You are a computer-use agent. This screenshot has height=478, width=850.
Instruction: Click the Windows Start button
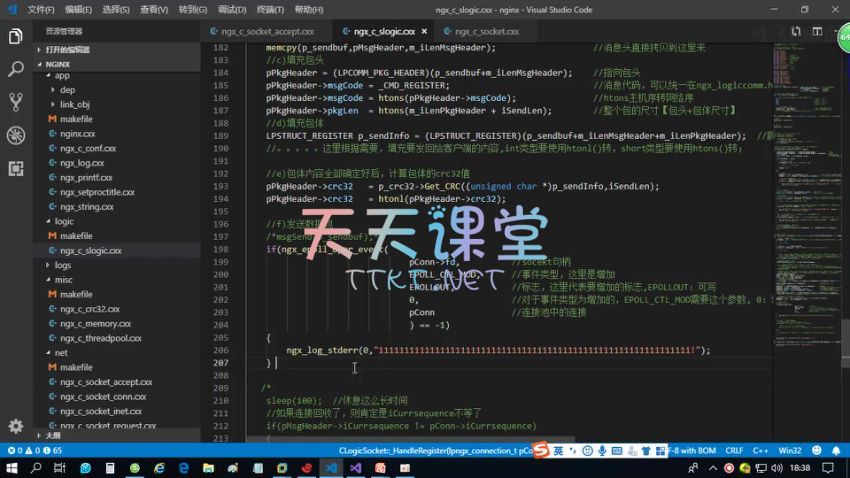12,468
